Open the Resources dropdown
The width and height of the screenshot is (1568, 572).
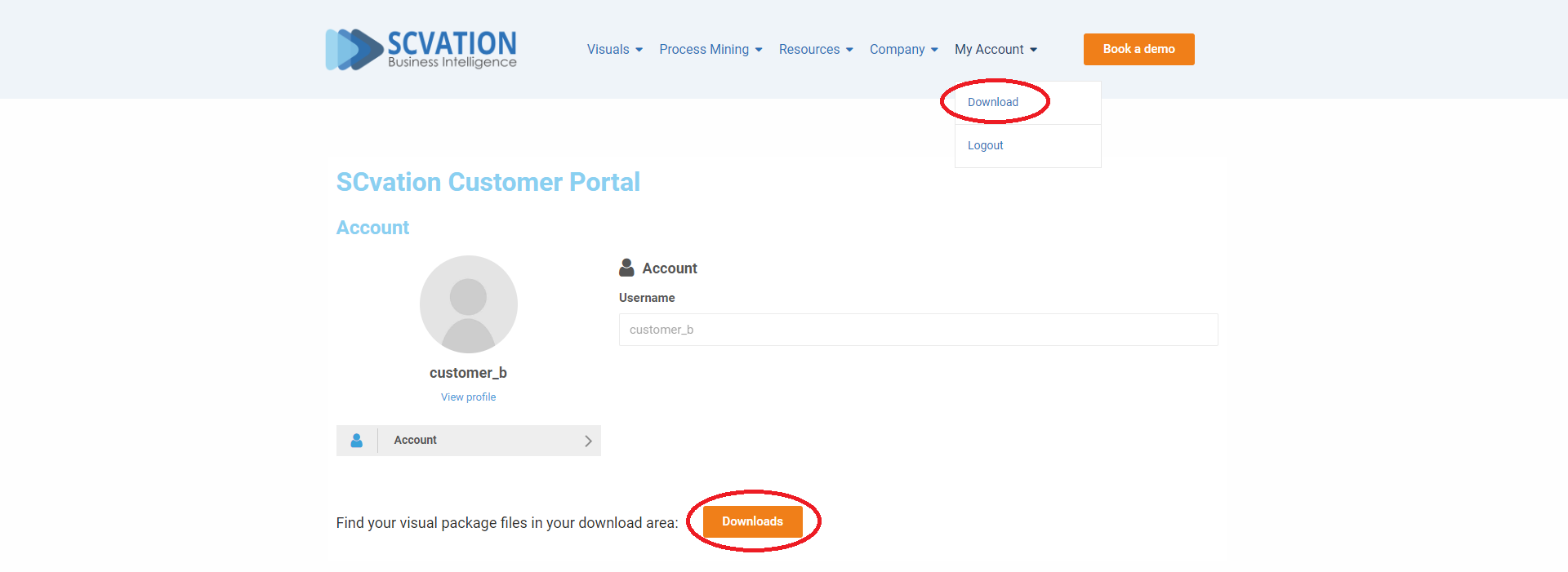coord(816,50)
